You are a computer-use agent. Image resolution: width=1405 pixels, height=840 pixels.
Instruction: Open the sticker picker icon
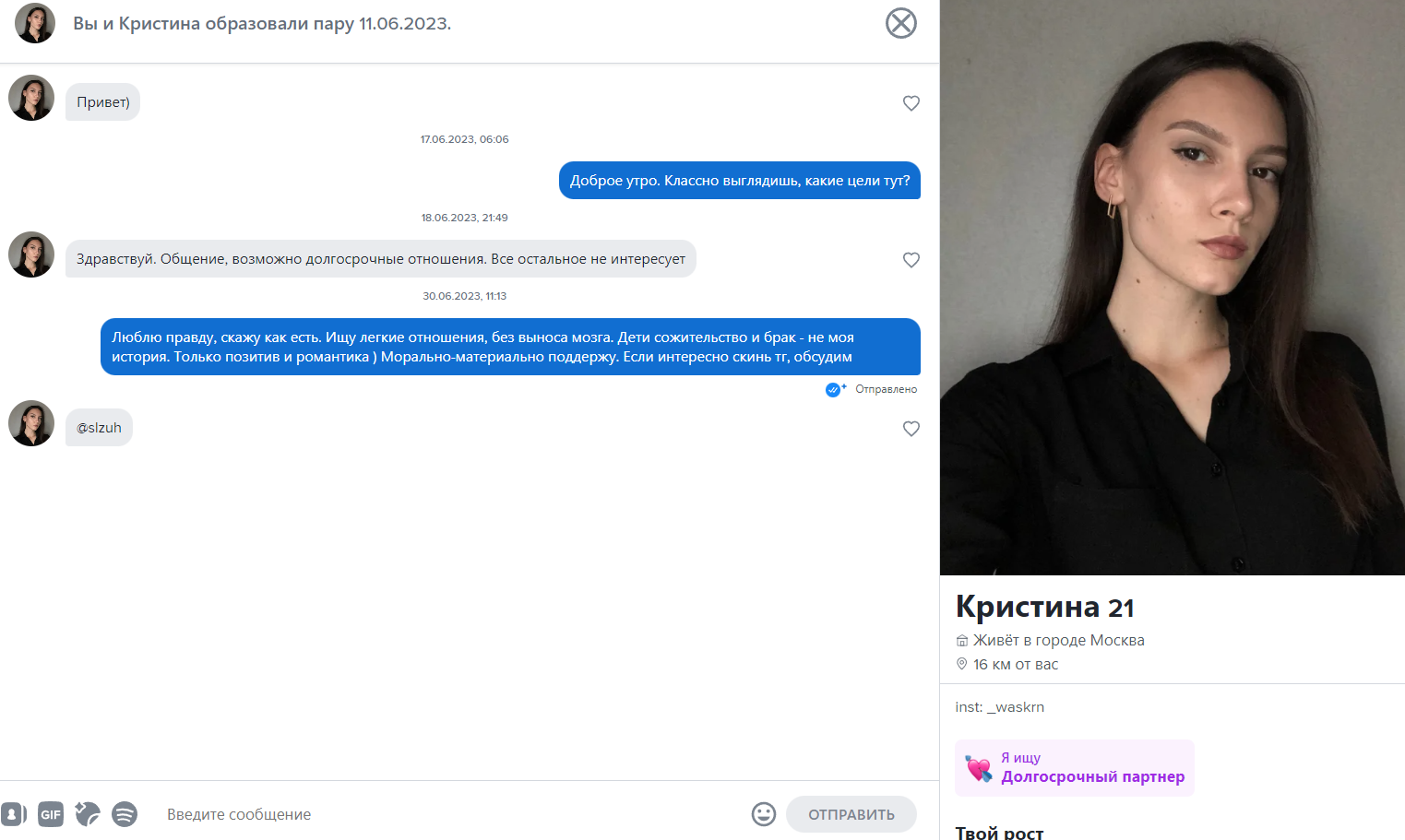click(88, 814)
